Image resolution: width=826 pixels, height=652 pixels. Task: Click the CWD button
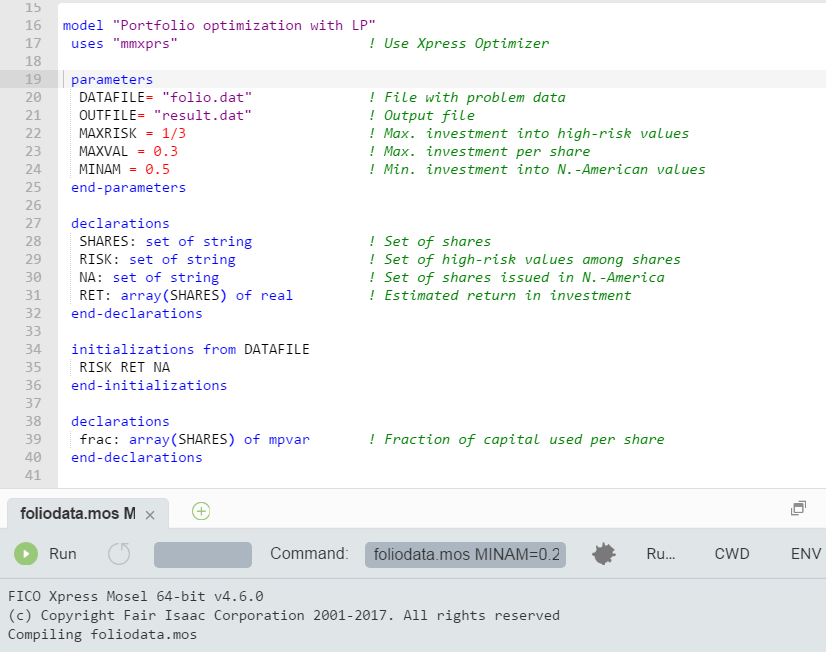(x=732, y=554)
